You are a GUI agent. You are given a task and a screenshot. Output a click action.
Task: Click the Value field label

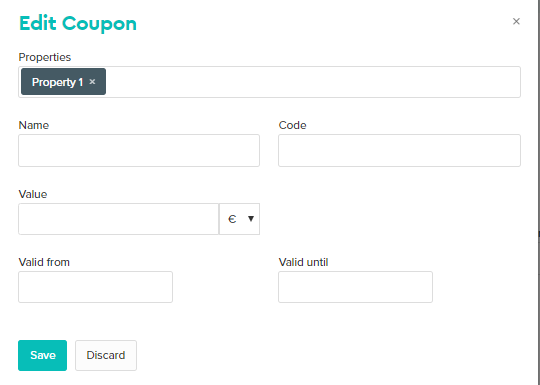click(33, 194)
